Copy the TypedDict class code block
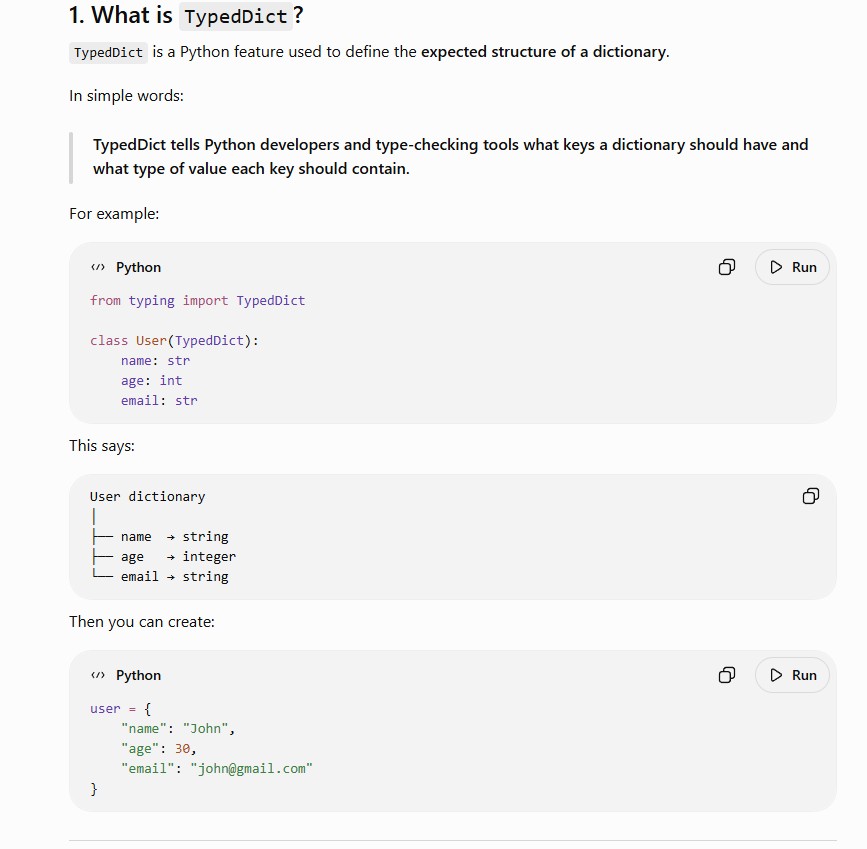The height and width of the screenshot is (849, 867). click(x=727, y=267)
